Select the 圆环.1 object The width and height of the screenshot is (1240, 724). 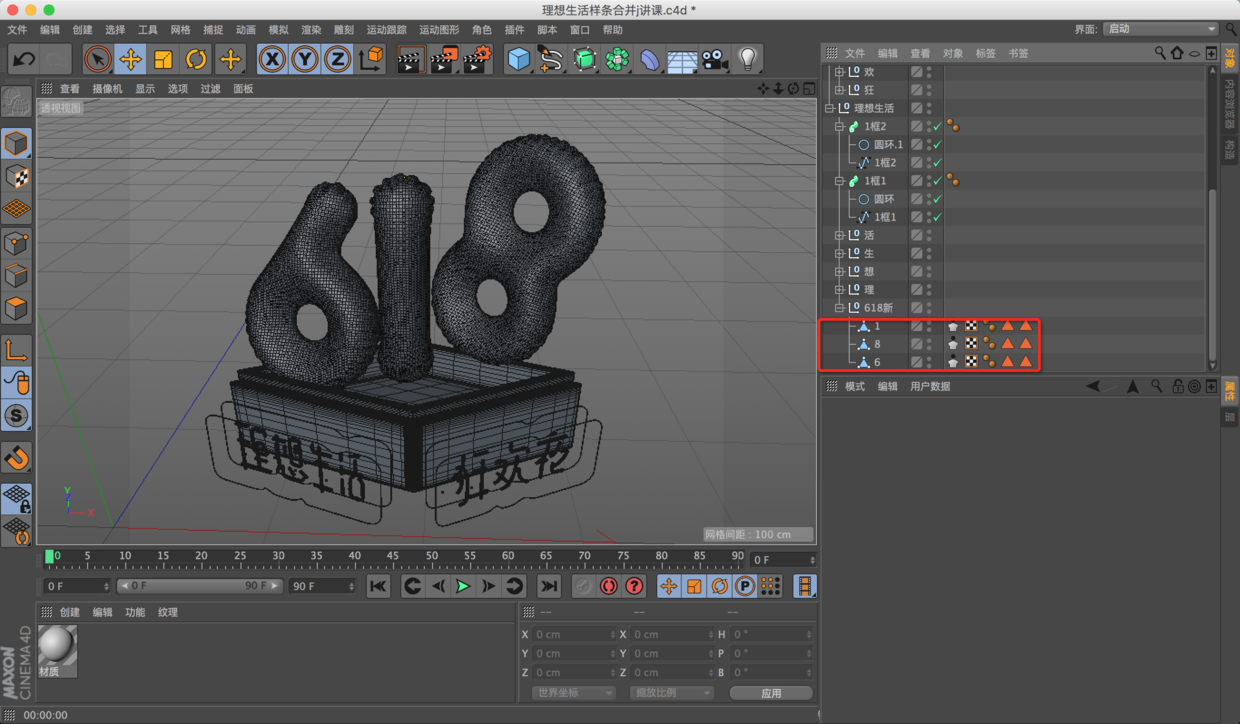coord(888,145)
